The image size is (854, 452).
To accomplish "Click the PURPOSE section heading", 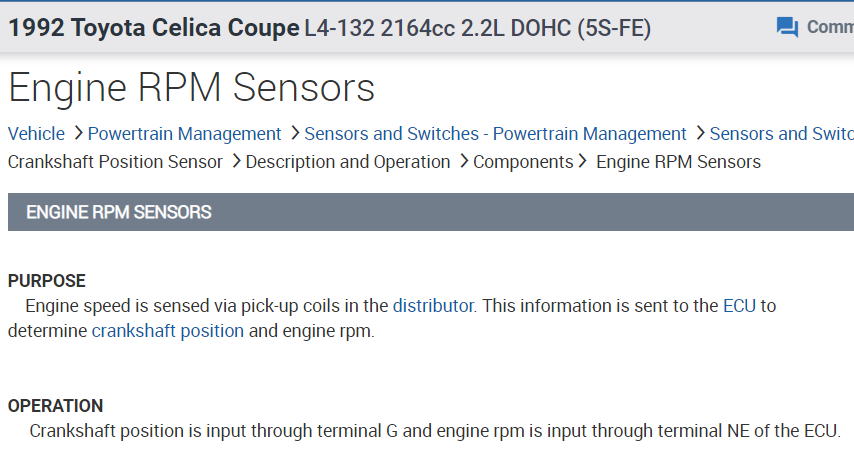I will (x=47, y=281).
